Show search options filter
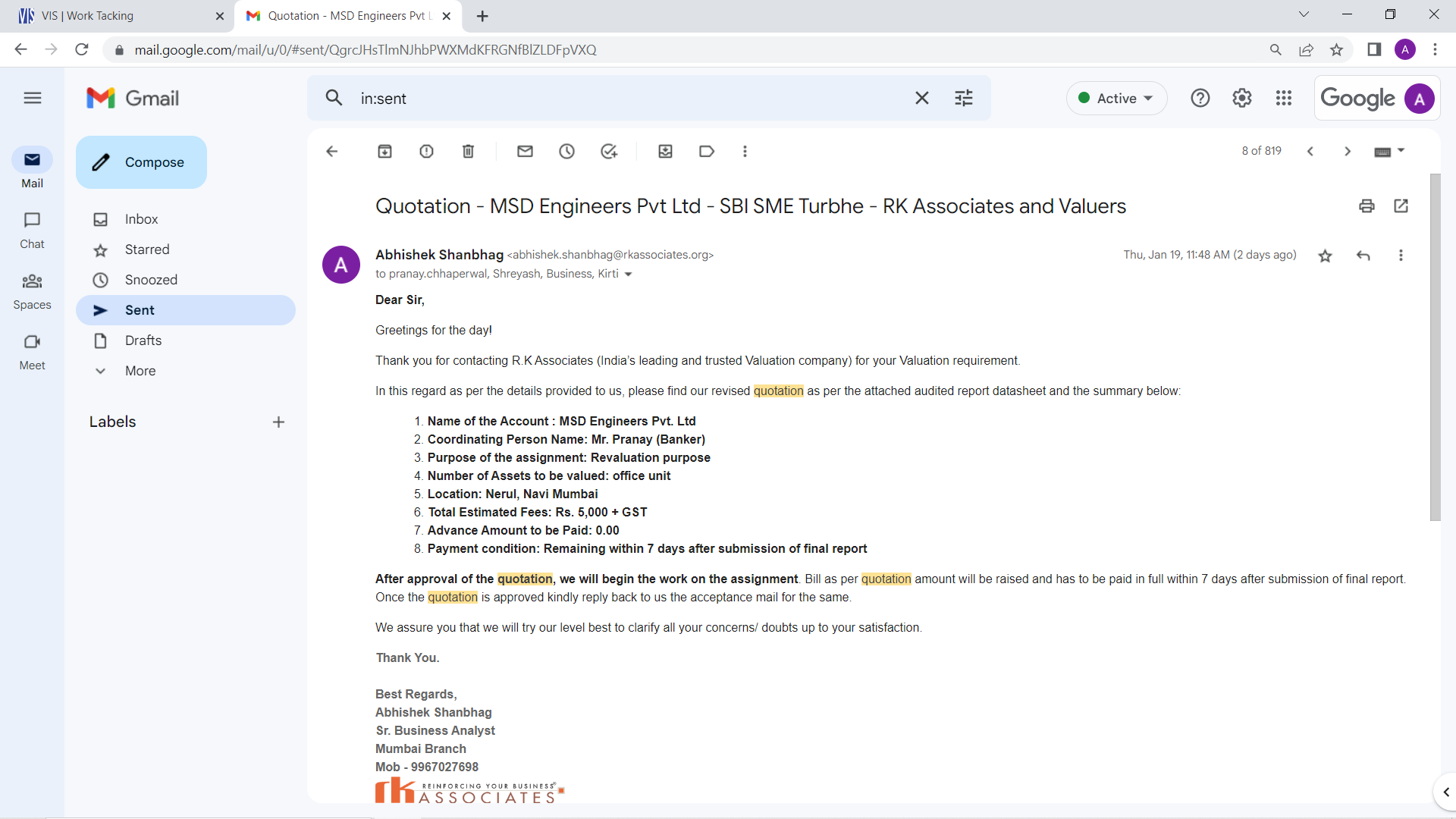The width and height of the screenshot is (1456, 819). click(x=963, y=98)
